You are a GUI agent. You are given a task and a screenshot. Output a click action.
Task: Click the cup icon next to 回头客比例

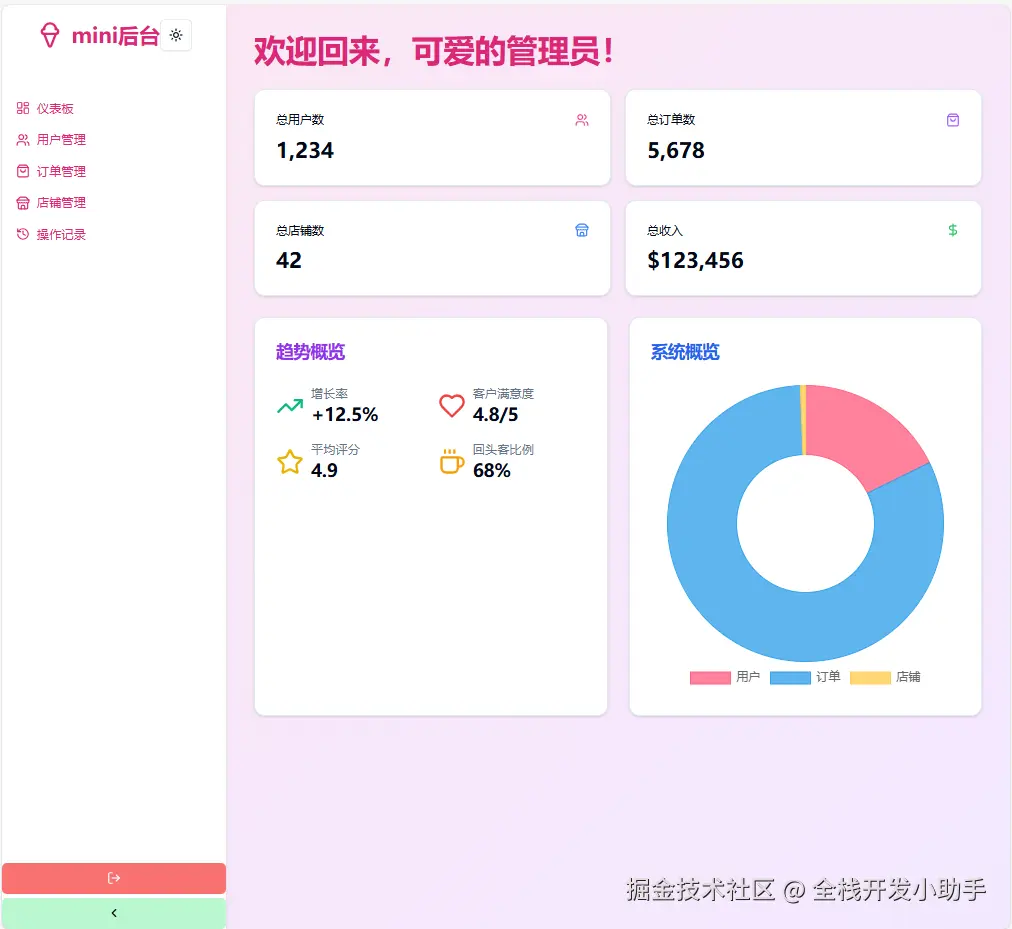point(451,462)
